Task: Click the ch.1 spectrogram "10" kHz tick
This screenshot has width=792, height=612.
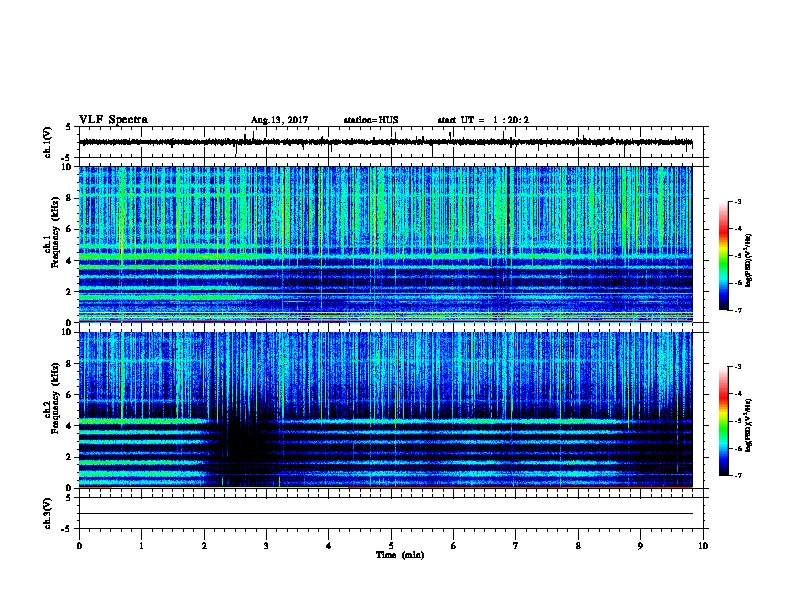Action: (x=67, y=167)
